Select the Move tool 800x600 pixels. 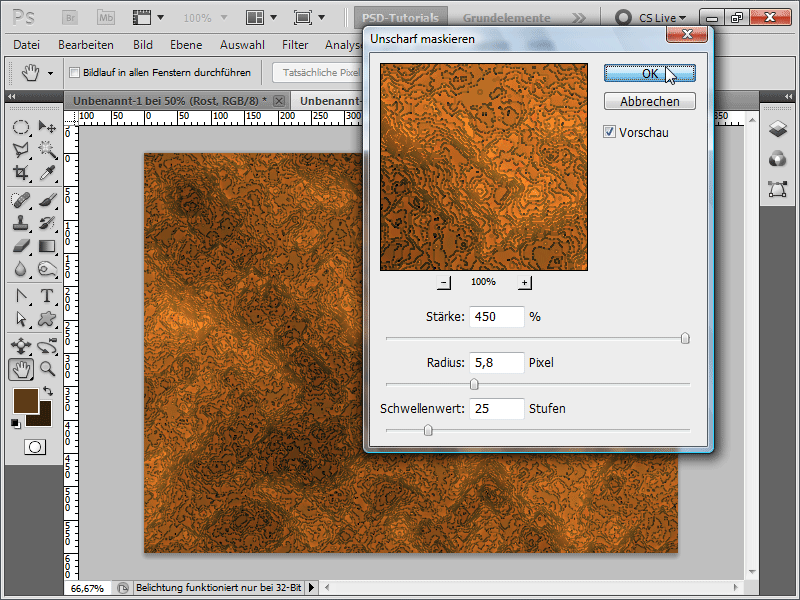pos(47,127)
